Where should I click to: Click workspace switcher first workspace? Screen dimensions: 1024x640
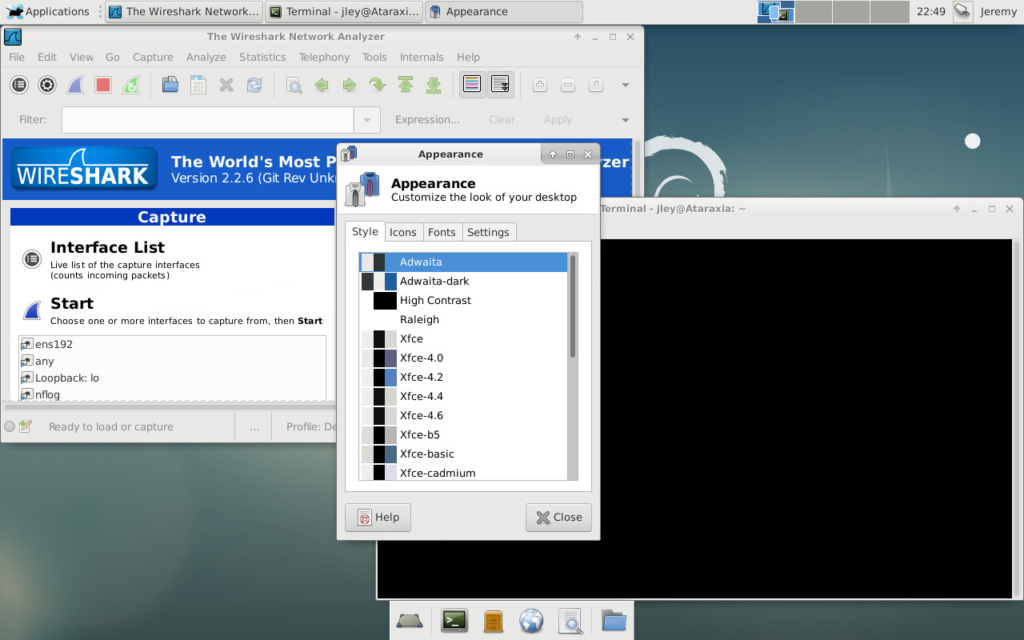(776, 12)
